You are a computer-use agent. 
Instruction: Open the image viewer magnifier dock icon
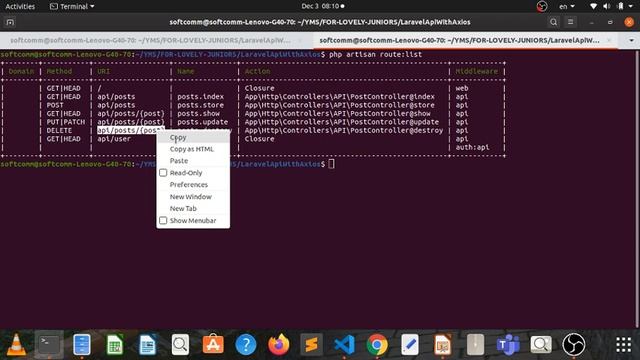(x=541, y=345)
